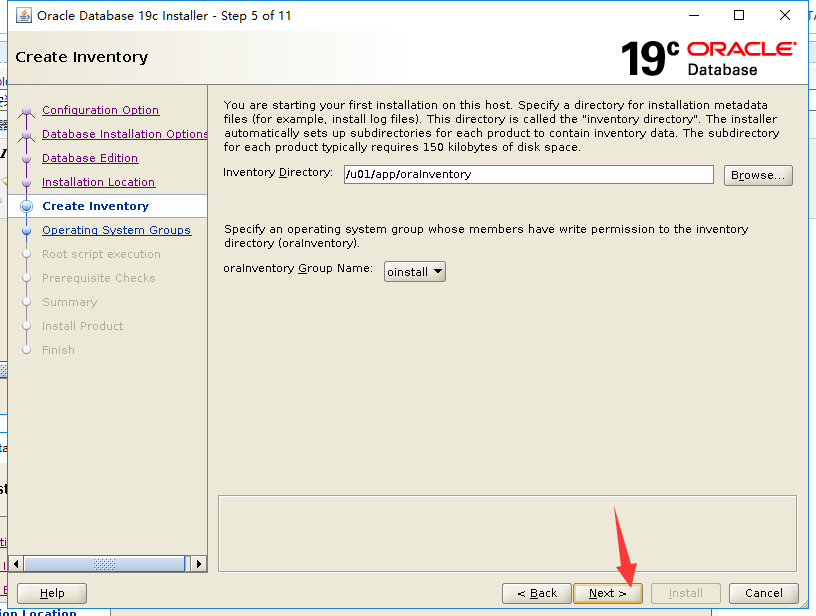Open the Database Edition step
The width and height of the screenshot is (816, 616).
pos(90,158)
